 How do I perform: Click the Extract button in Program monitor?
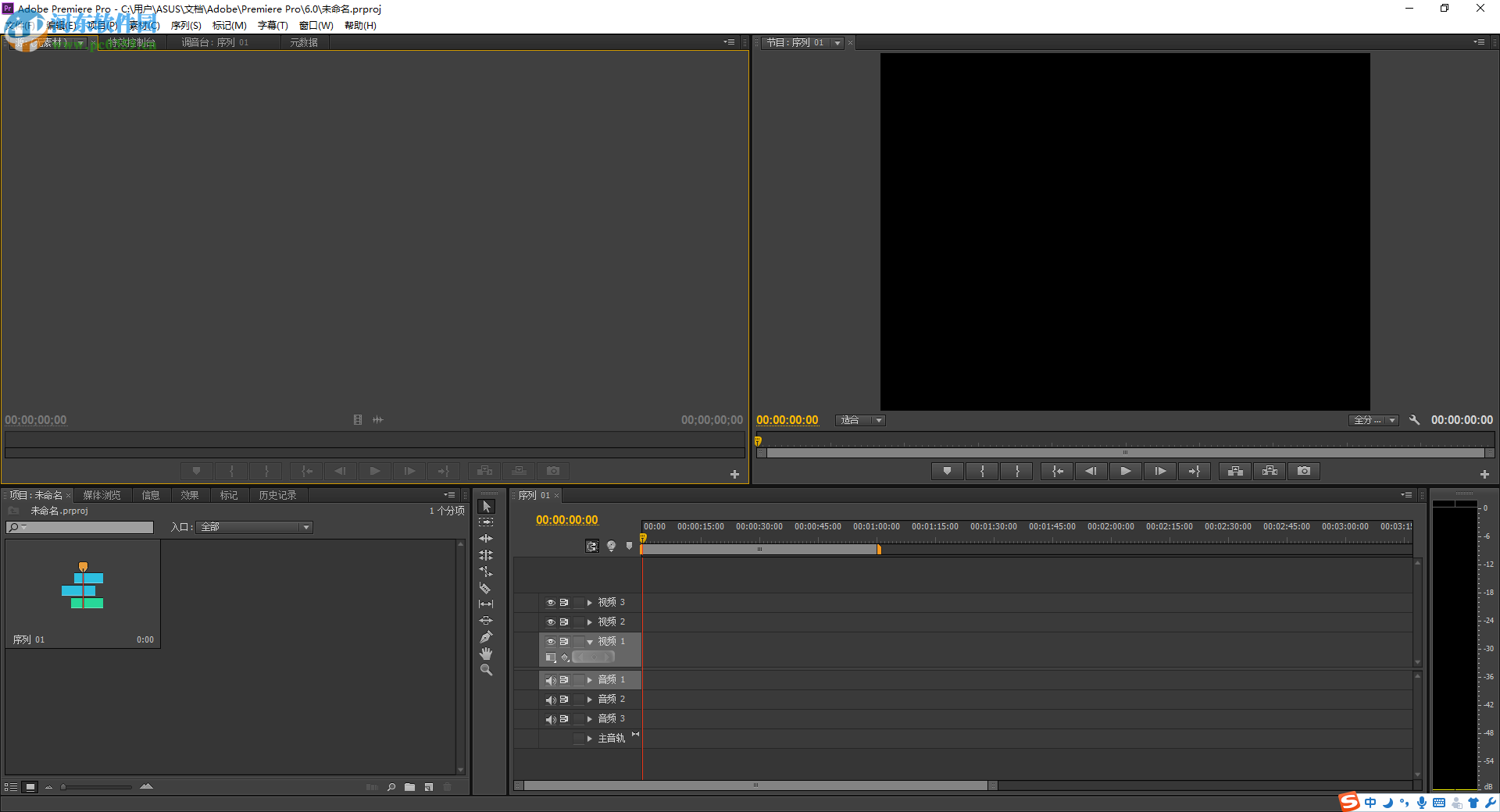point(1270,471)
